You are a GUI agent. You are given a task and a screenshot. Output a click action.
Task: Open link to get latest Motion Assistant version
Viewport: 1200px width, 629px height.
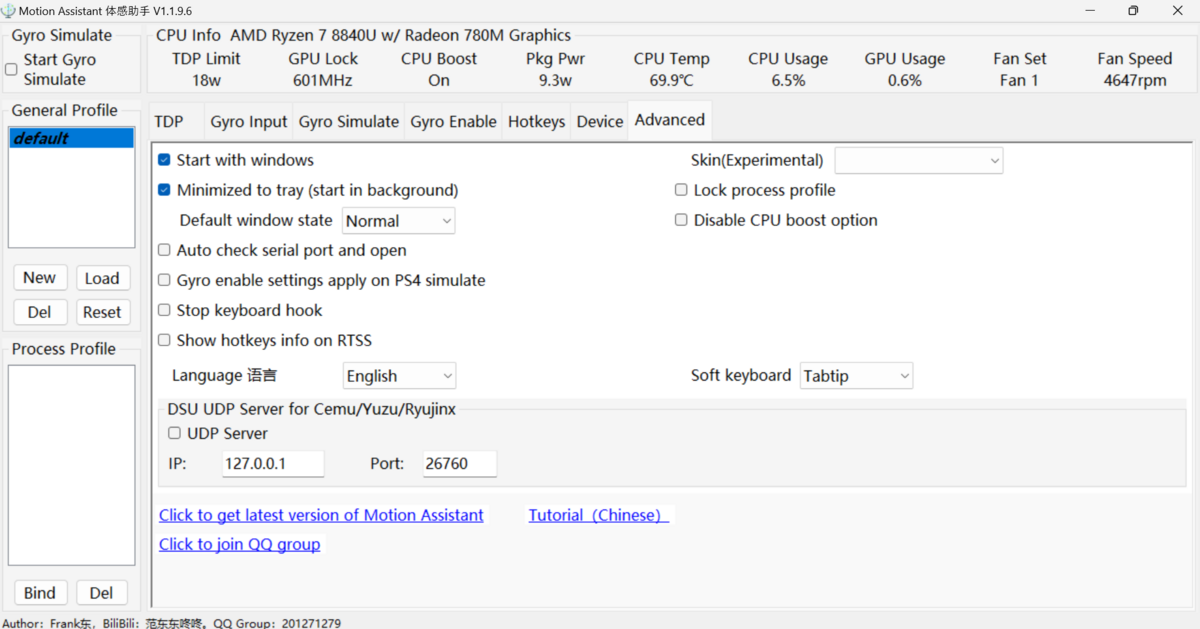321,515
